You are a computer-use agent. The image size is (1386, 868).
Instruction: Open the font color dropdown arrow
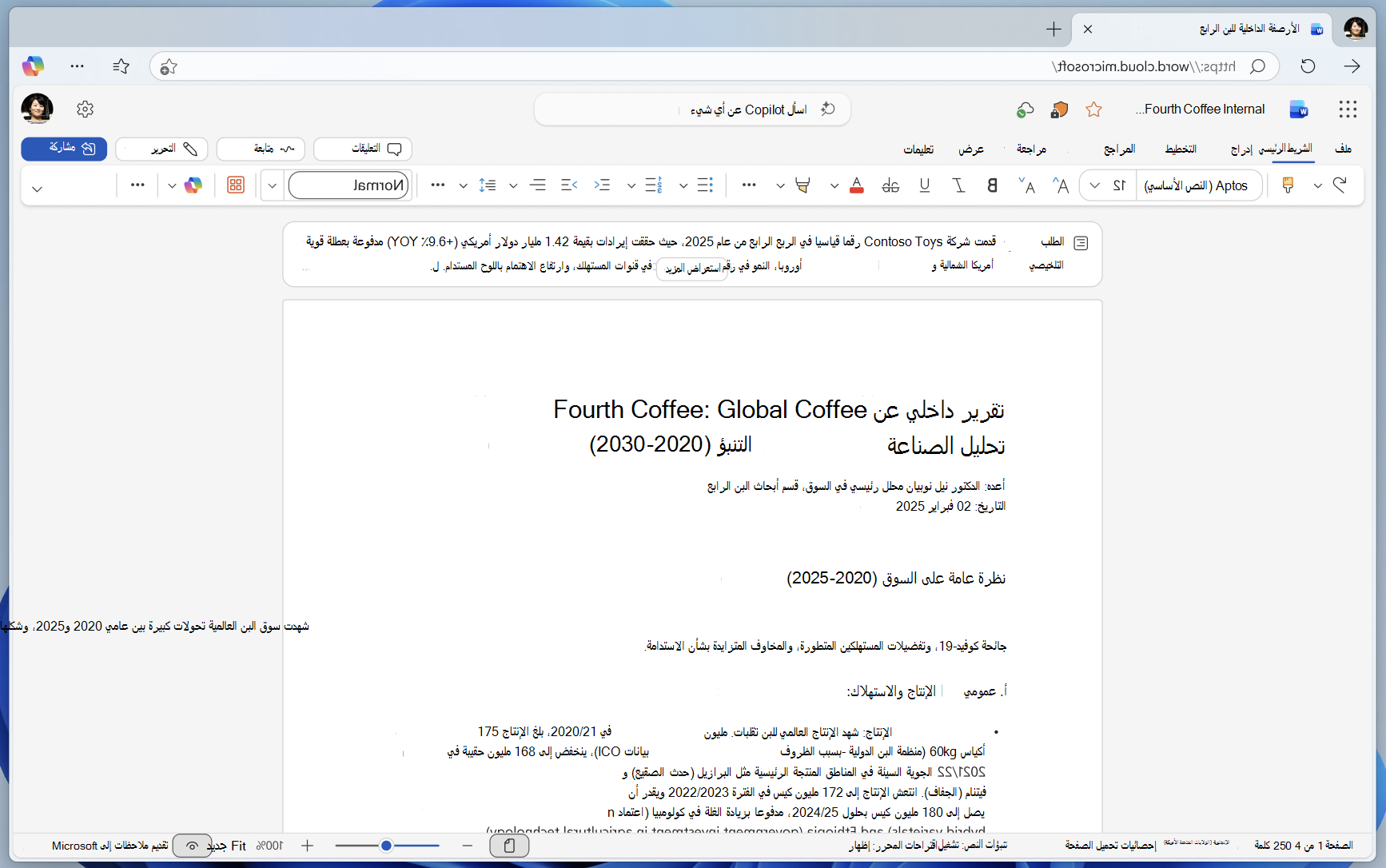[x=834, y=185]
